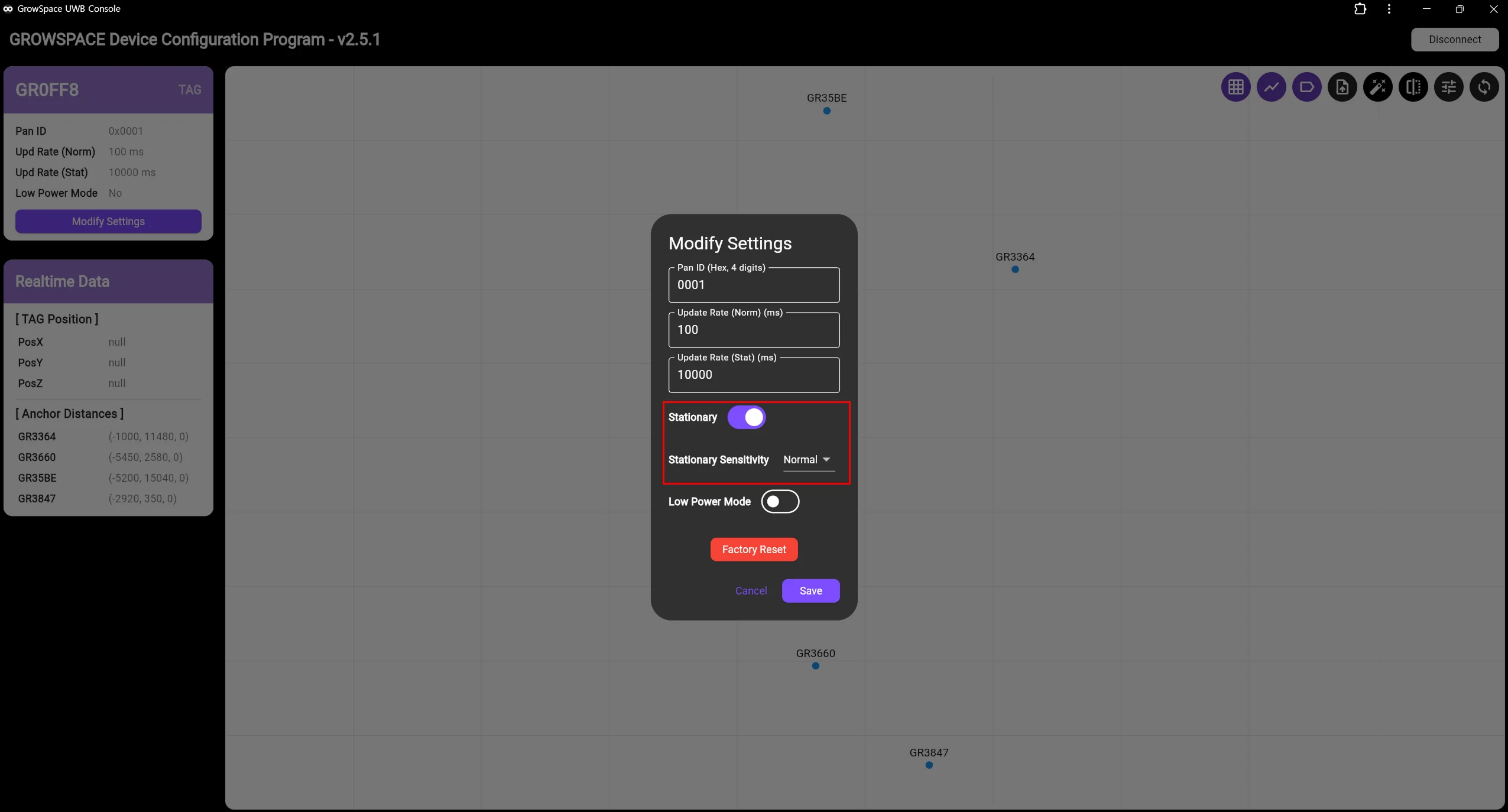The width and height of the screenshot is (1508, 812).
Task: Click the PosZ null value
Action: coord(117,384)
